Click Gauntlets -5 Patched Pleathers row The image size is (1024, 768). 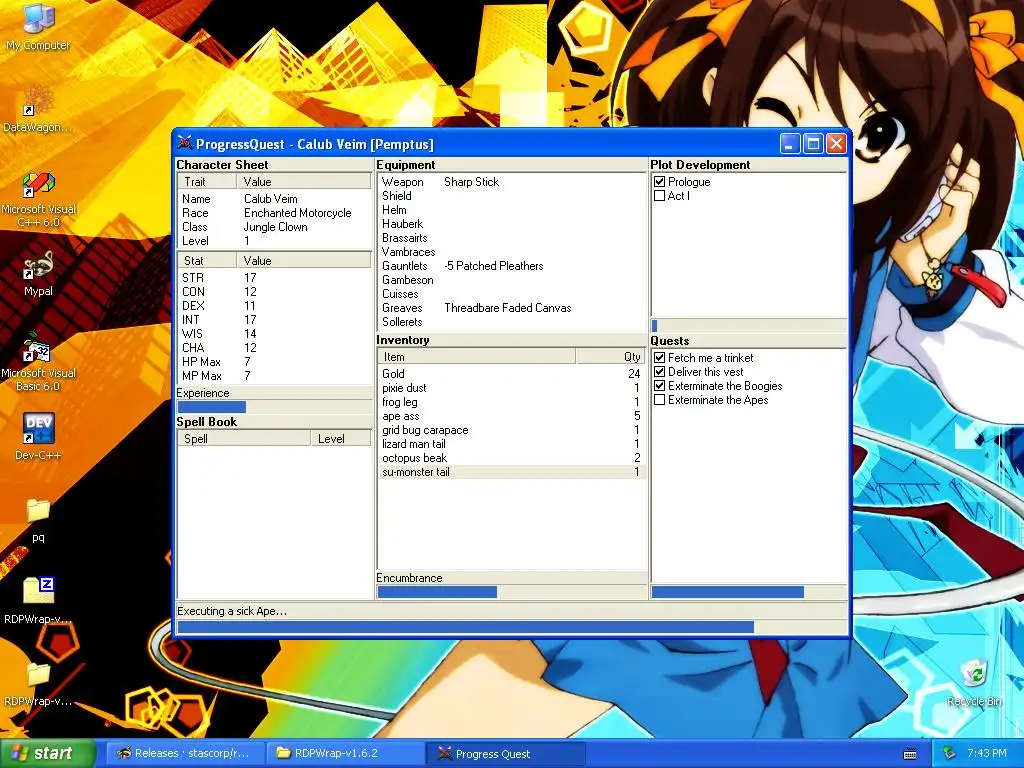tap(511, 266)
